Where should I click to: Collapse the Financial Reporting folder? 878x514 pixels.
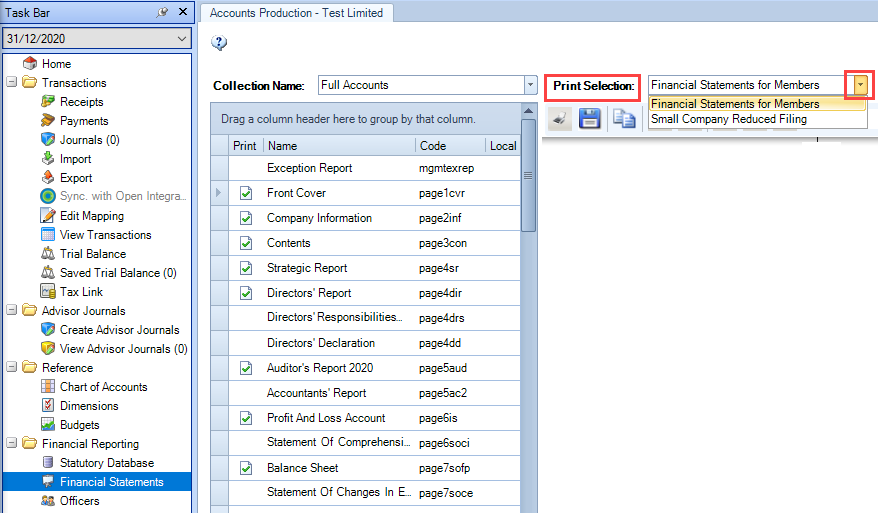pyautogui.click(x=12, y=443)
